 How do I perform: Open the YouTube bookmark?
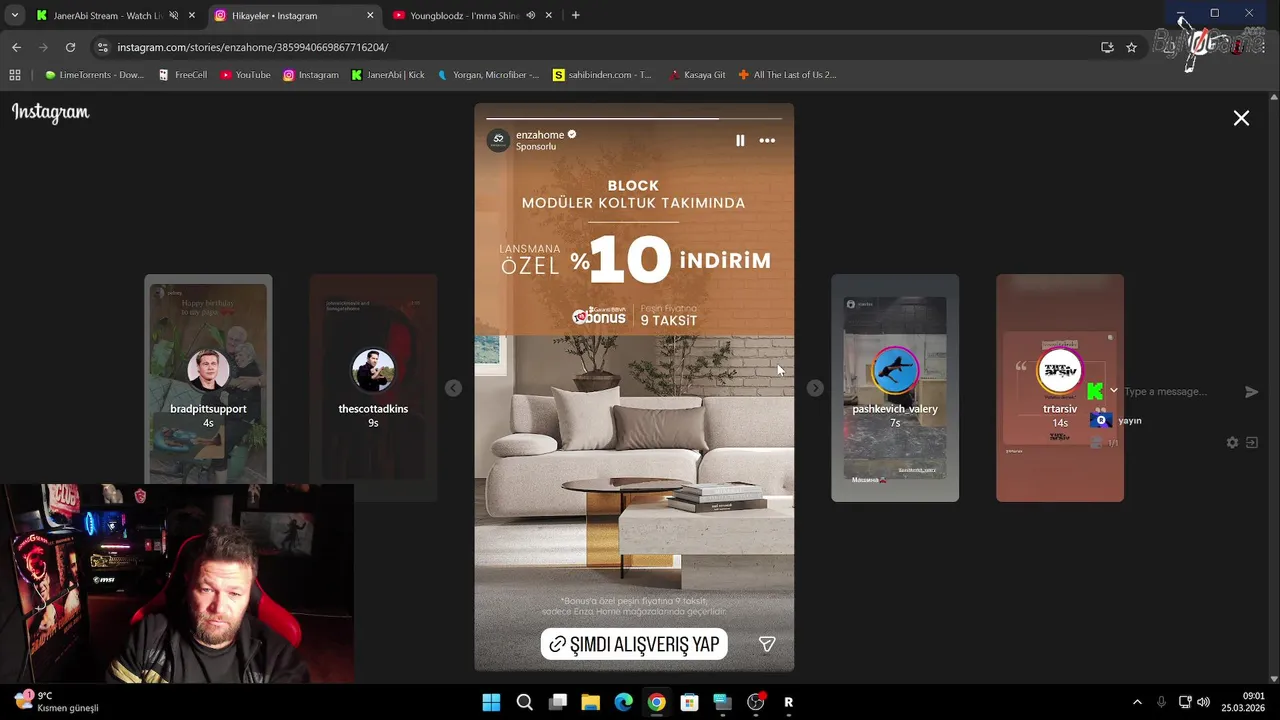point(245,75)
